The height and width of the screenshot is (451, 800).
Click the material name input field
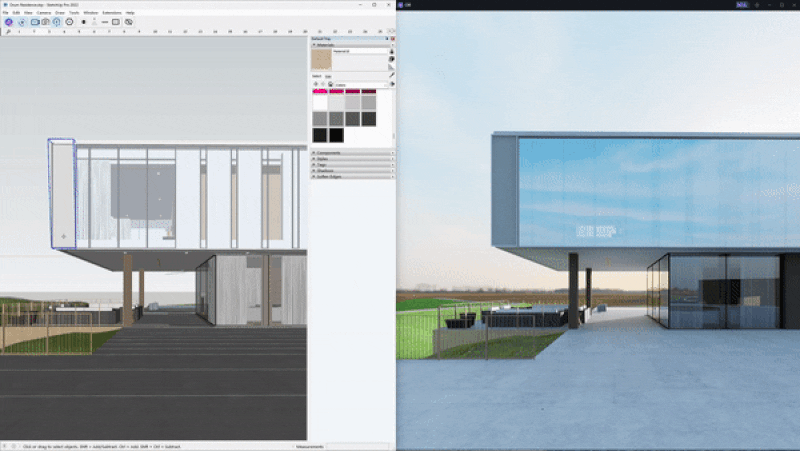click(360, 51)
